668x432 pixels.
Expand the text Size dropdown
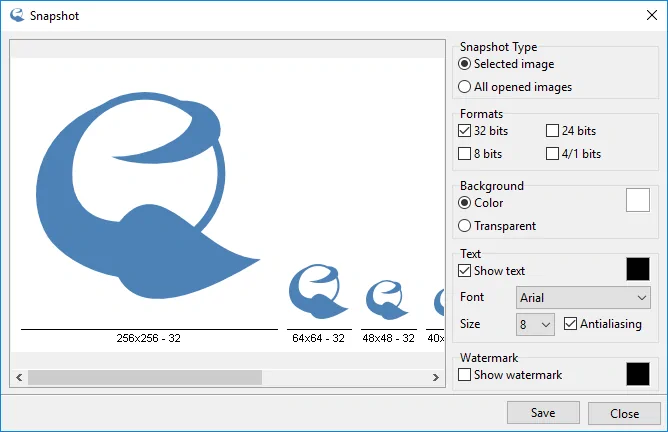pos(535,325)
